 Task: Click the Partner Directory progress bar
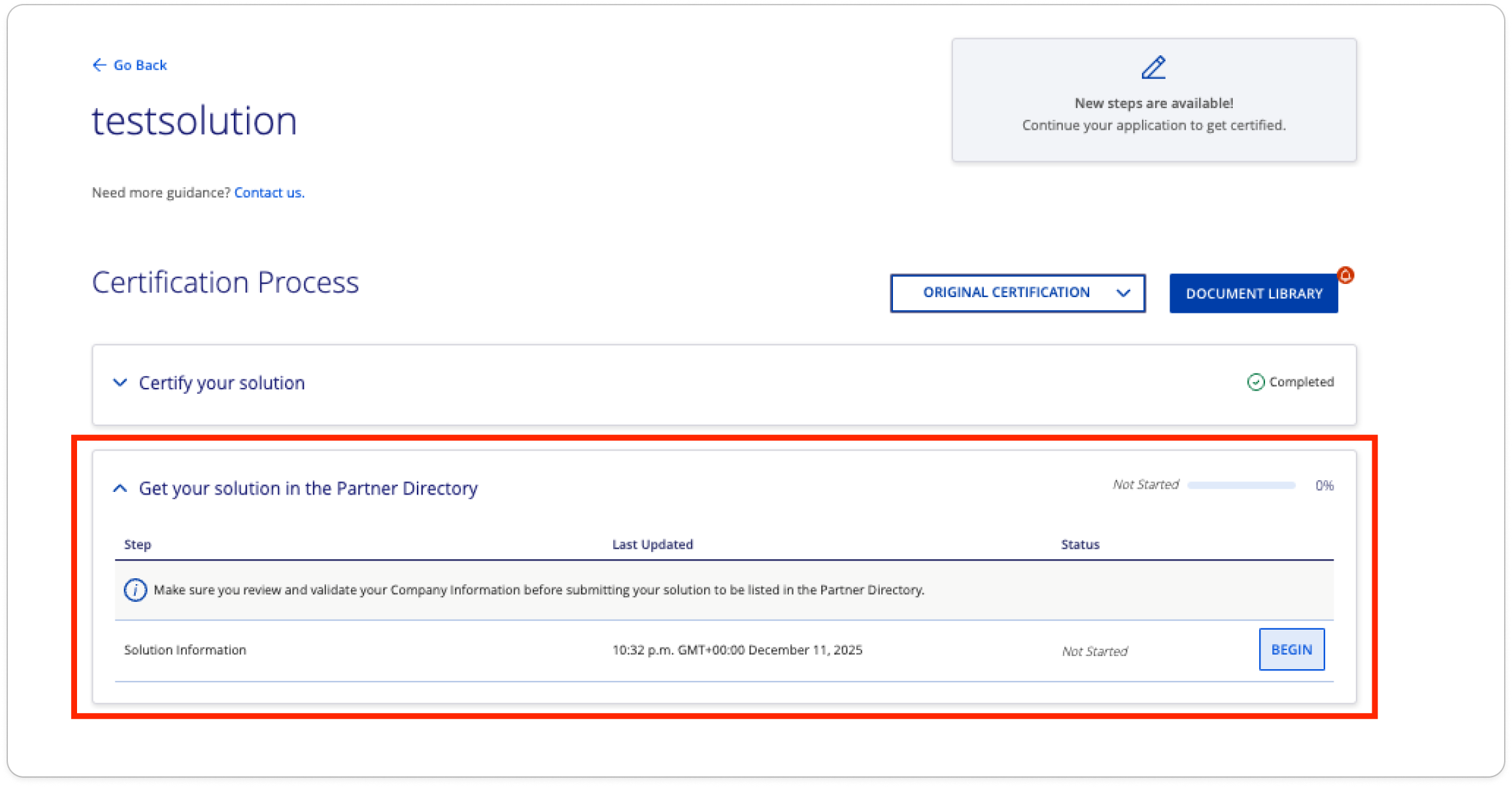pyautogui.click(x=1241, y=485)
